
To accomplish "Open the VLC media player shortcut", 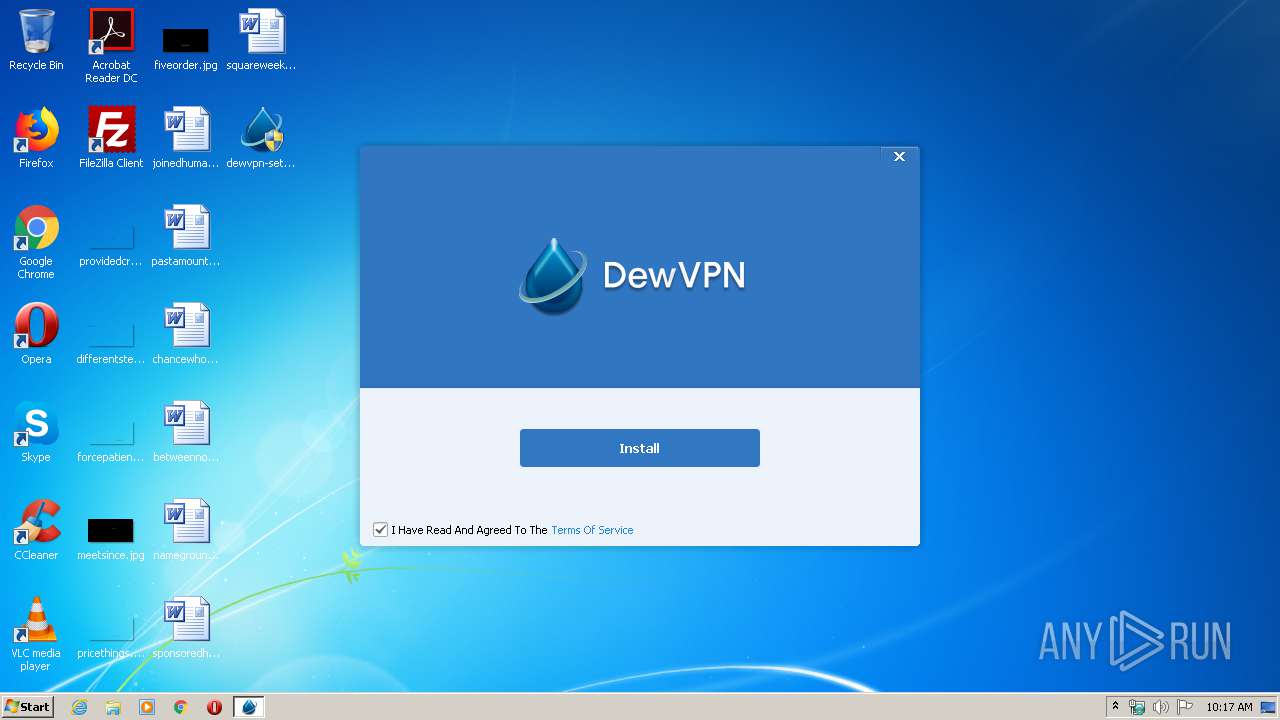I will (36, 634).
